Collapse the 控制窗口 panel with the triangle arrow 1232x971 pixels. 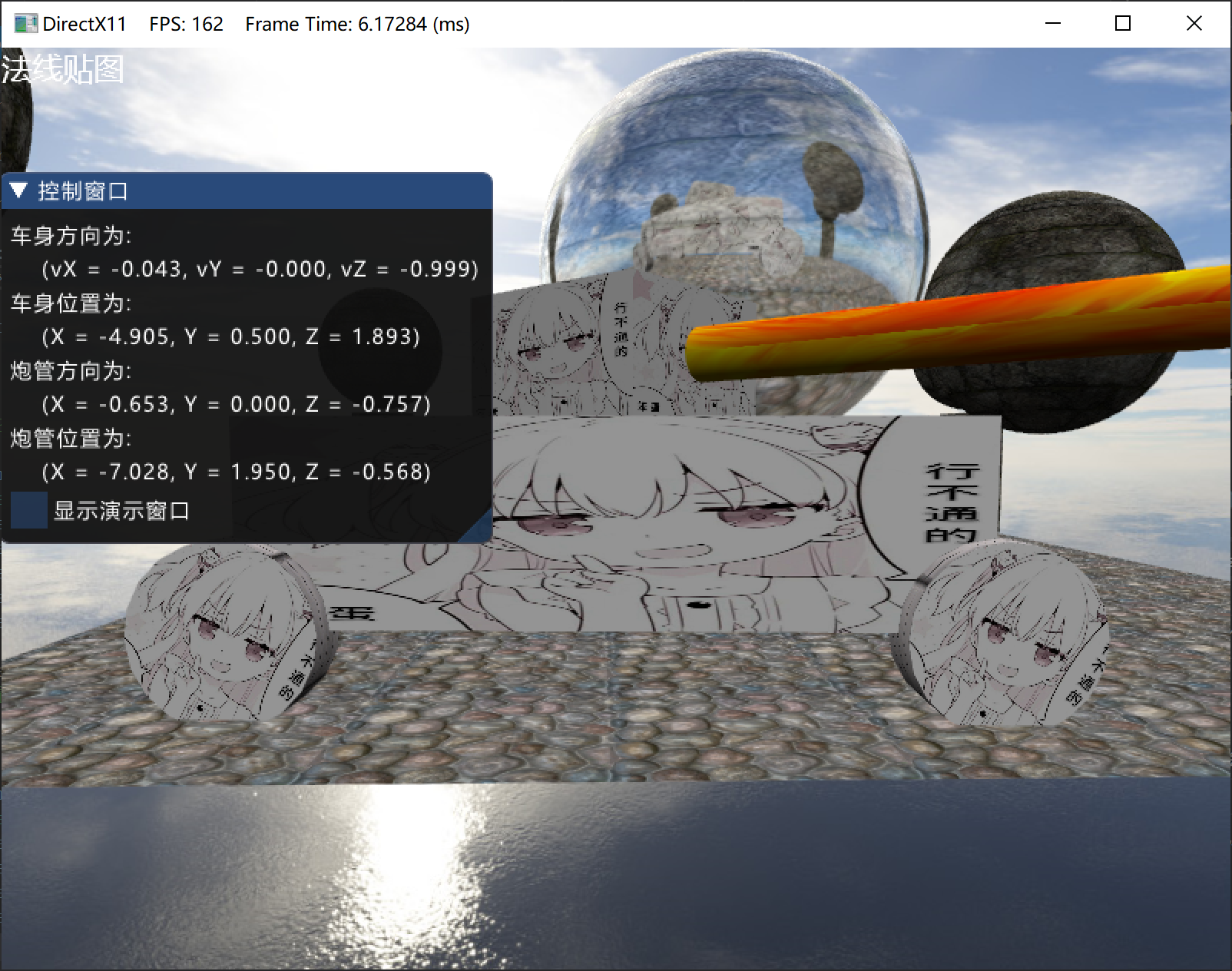18,191
